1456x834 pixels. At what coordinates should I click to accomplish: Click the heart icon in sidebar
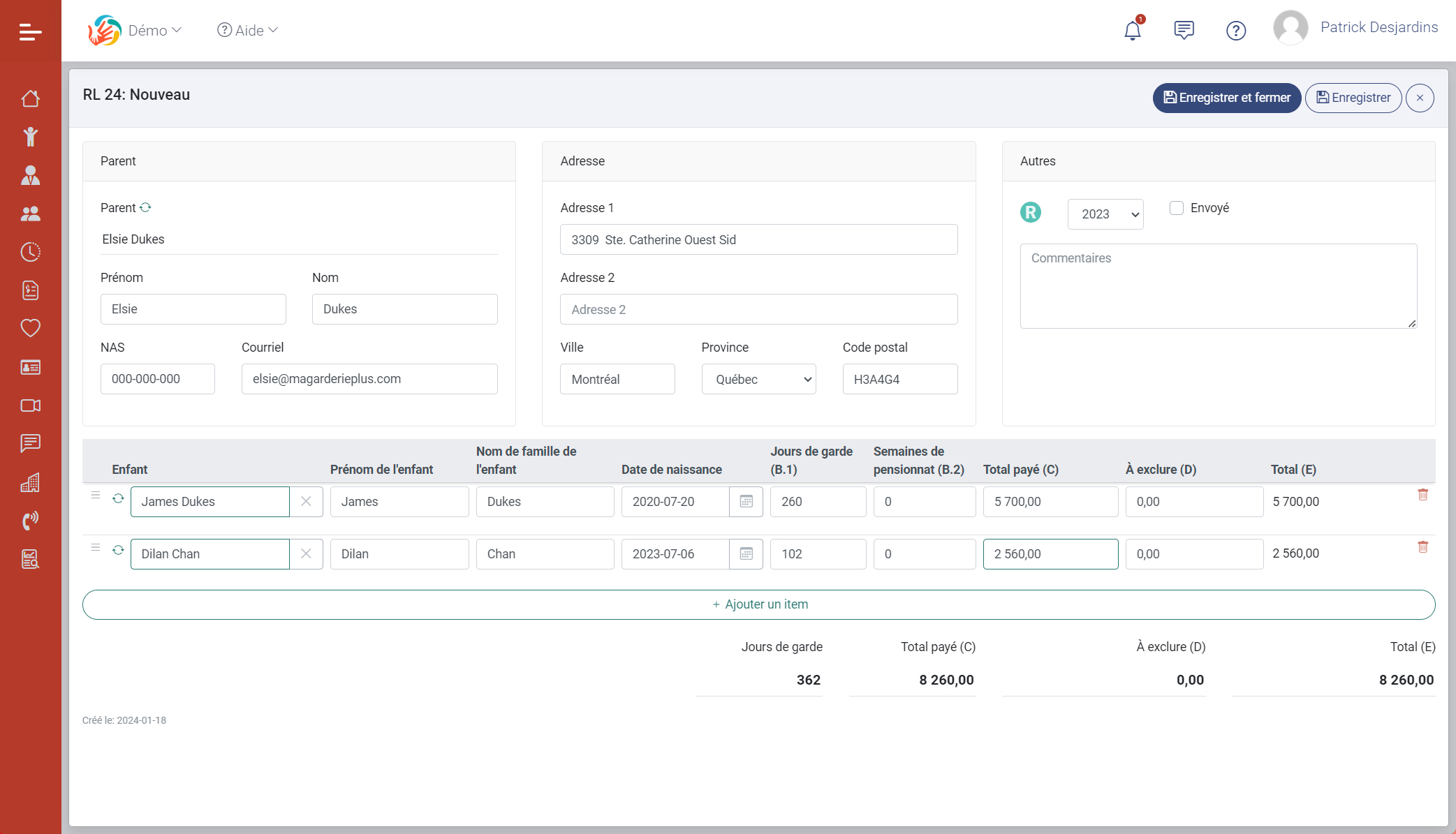(x=30, y=328)
